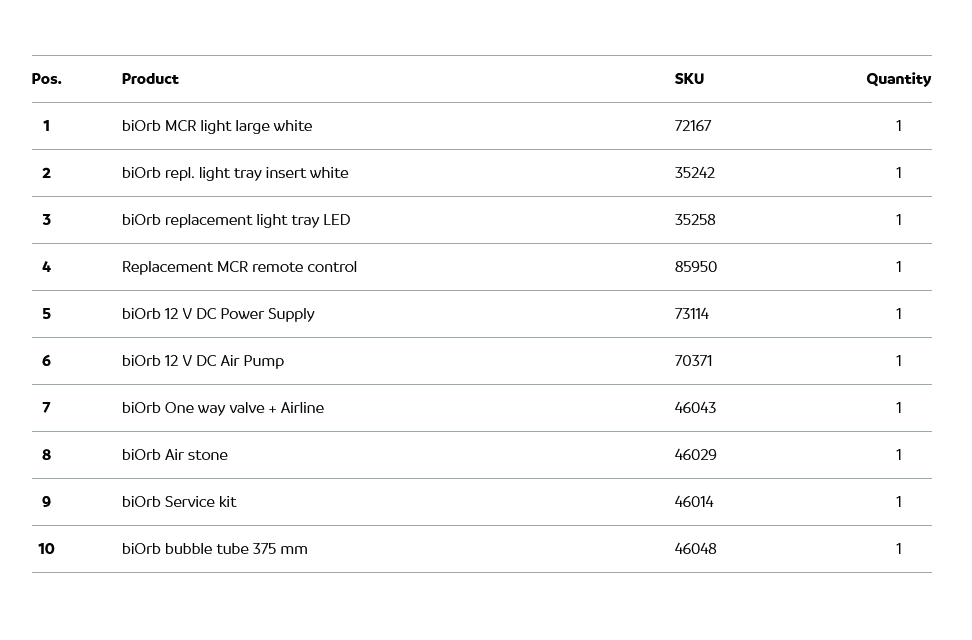Click the SKU column header

coord(689,79)
